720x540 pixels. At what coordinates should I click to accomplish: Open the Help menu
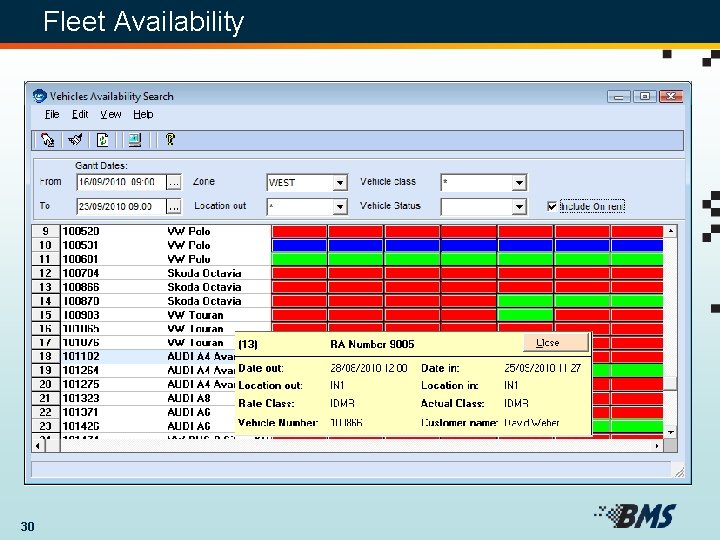(x=143, y=114)
